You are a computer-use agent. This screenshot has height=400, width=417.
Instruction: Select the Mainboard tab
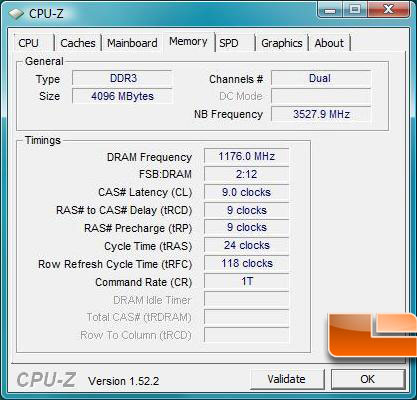132,43
